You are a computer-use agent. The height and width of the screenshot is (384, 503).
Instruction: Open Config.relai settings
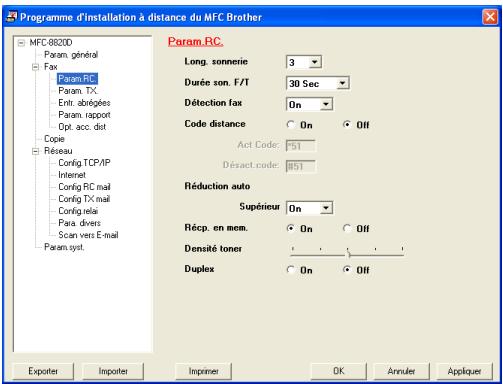coord(78,211)
